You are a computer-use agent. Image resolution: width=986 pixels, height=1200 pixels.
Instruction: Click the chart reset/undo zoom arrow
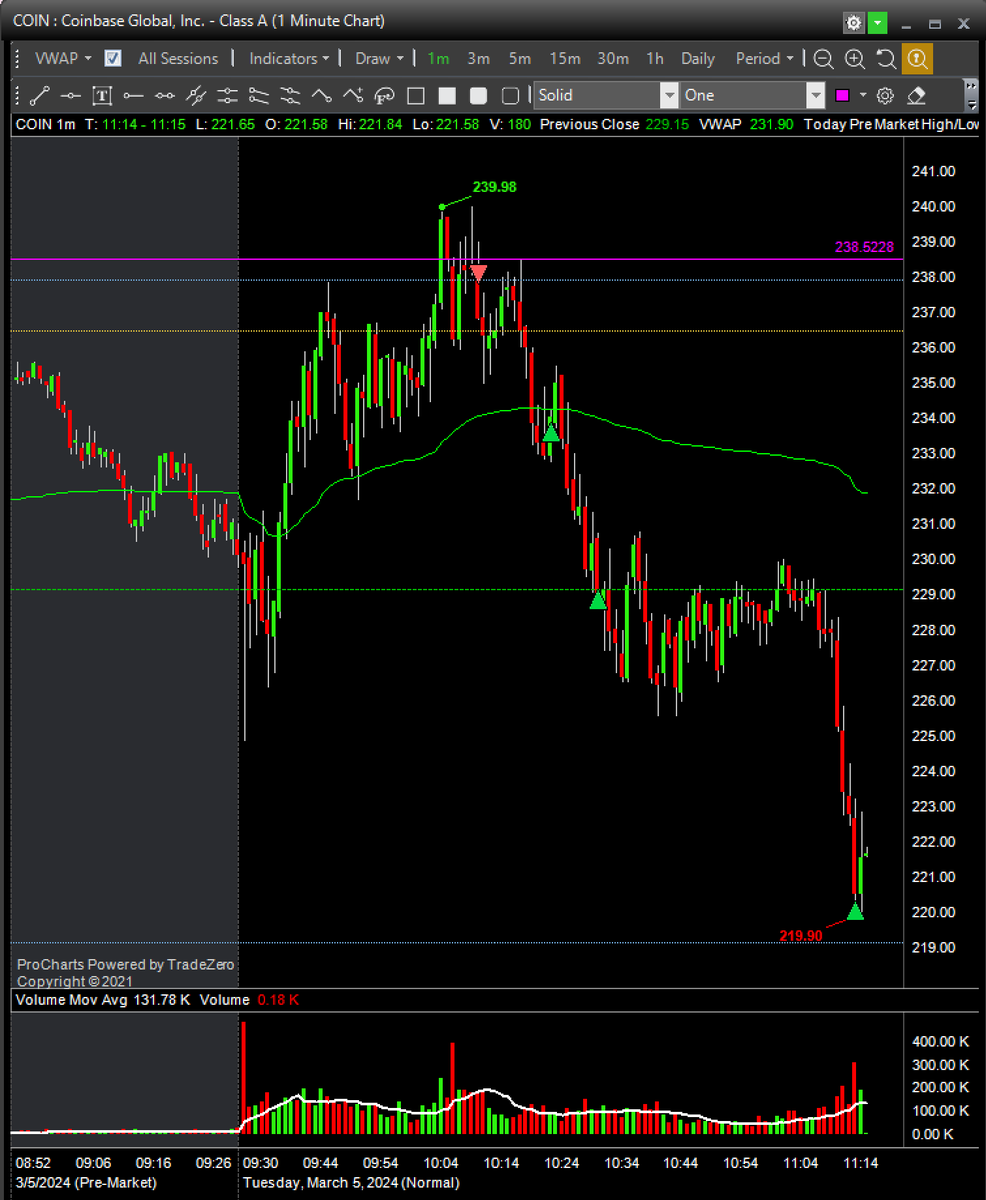point(886,59)
